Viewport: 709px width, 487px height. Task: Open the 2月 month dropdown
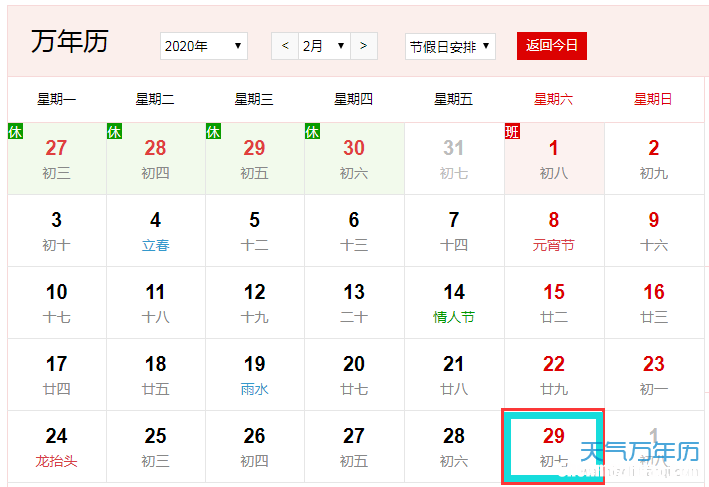click(324, 46)
